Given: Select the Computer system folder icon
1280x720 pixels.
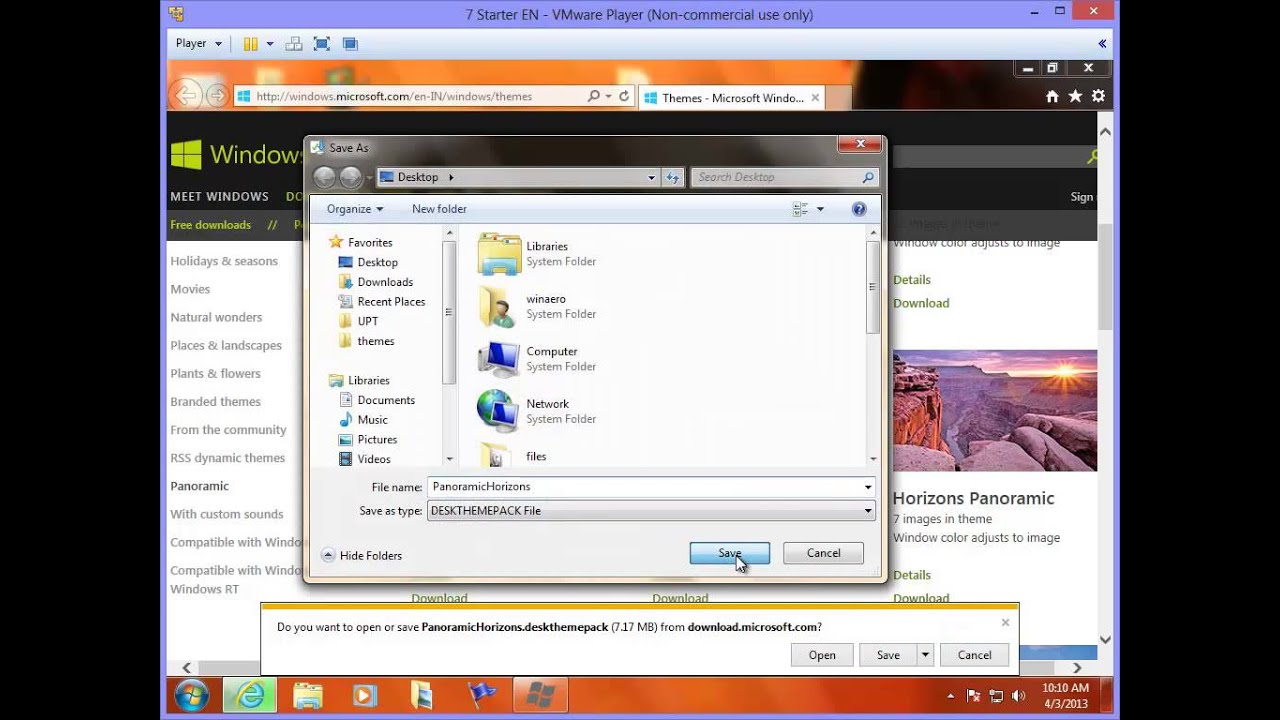Looking at the screenshot, I should pyautogui.click(x=499, y=358).
